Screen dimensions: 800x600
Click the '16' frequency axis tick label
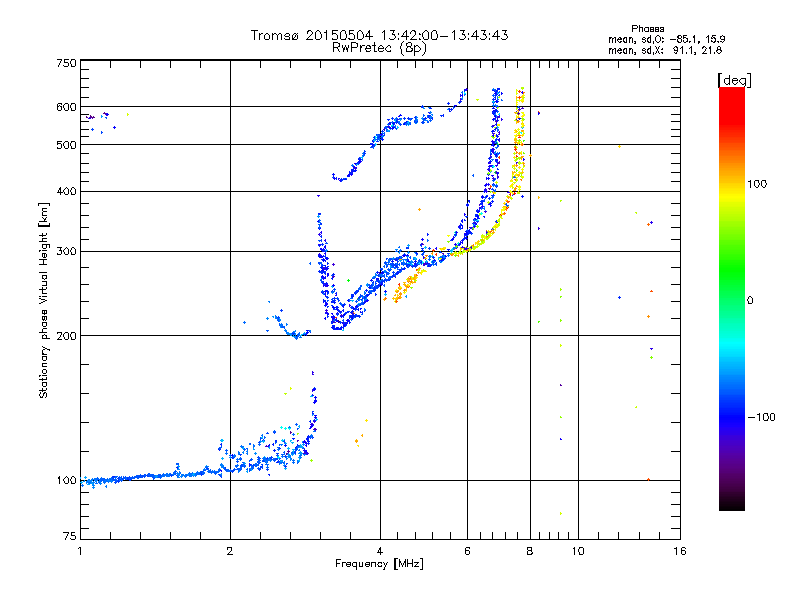coord(680,551)
